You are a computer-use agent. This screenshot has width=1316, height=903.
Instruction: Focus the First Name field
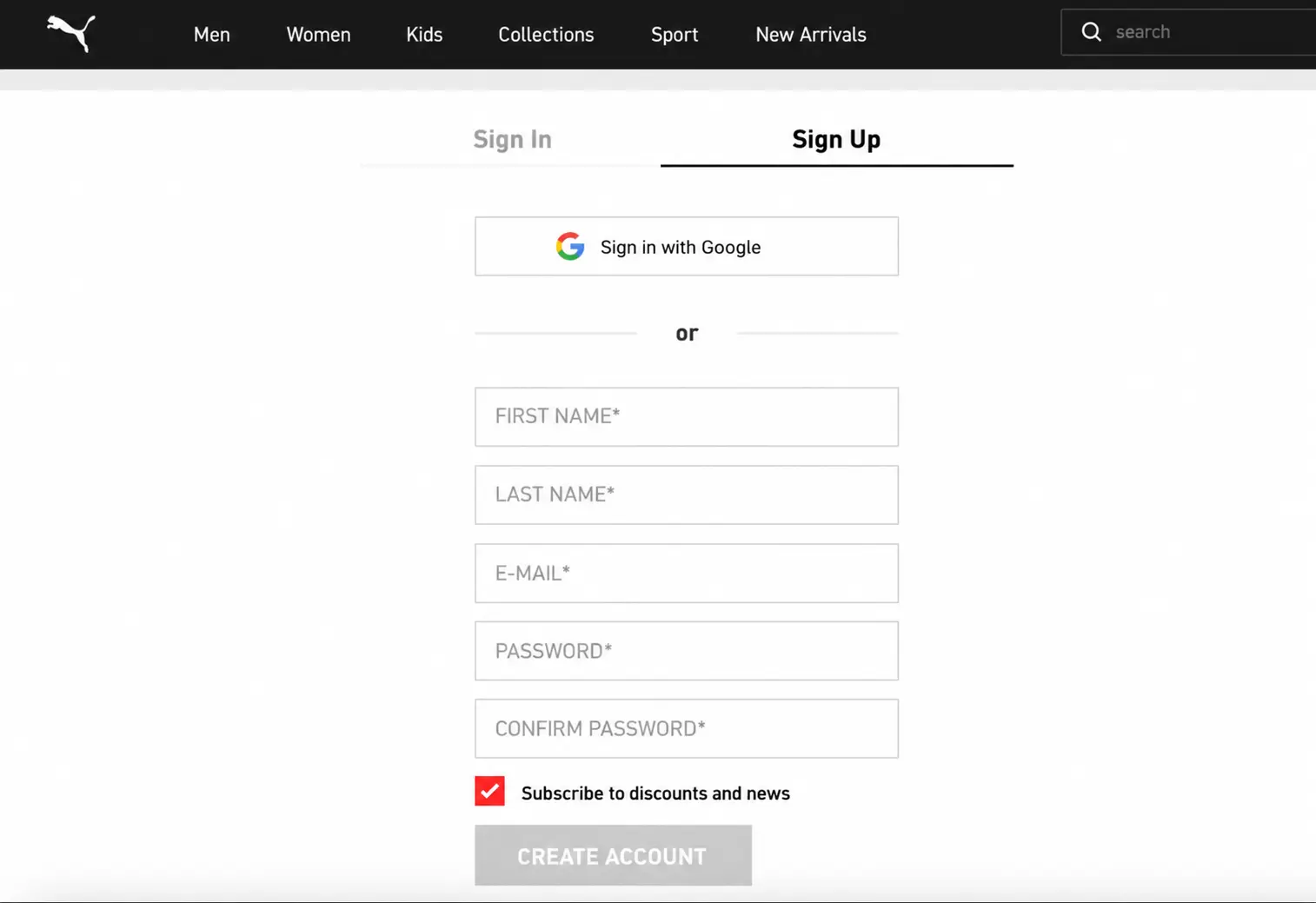pos(687,417)
